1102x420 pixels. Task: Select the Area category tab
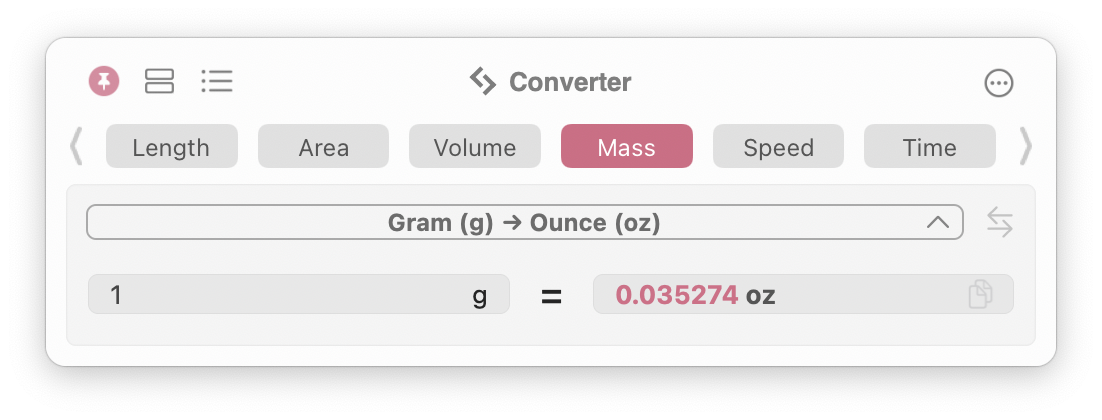coord(323,146)
